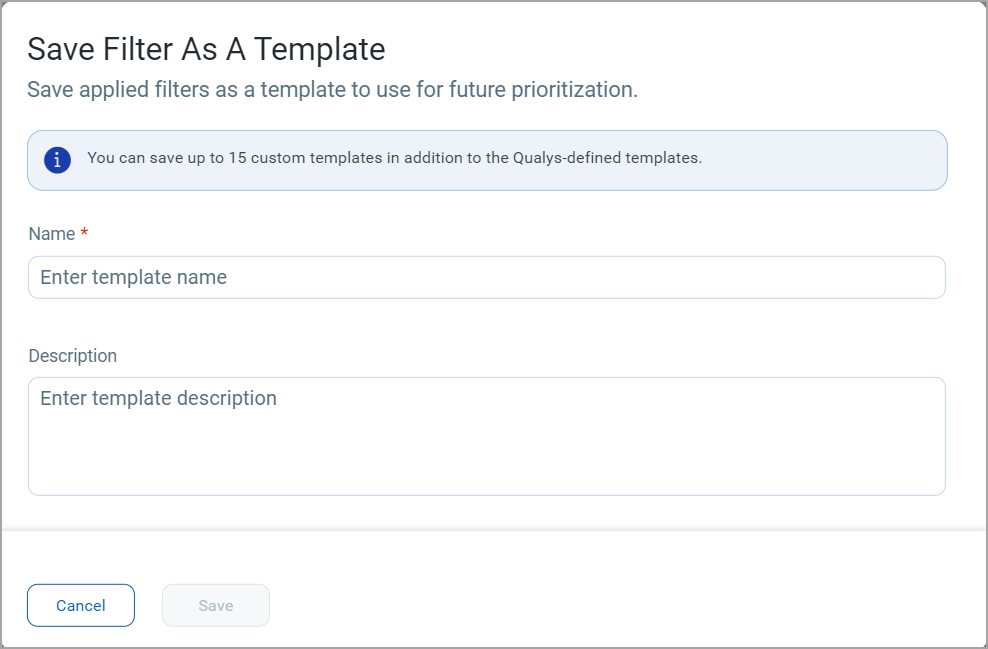The width and height of the screenshot is (988, 649).
Task: Click the Name field label
Action: click(x=52, y=234)
